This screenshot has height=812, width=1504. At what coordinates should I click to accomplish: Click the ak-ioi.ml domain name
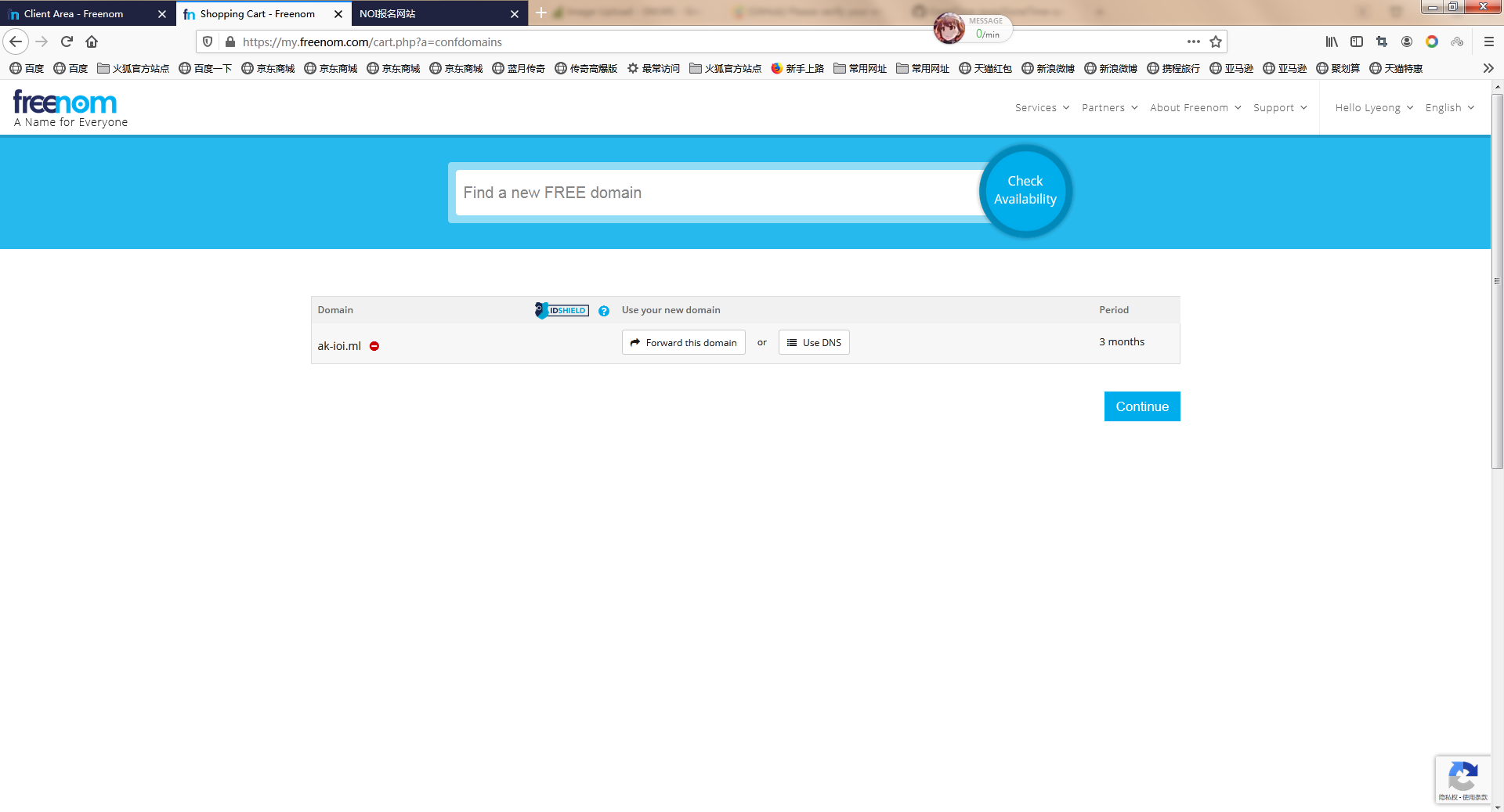click(339, 346)
